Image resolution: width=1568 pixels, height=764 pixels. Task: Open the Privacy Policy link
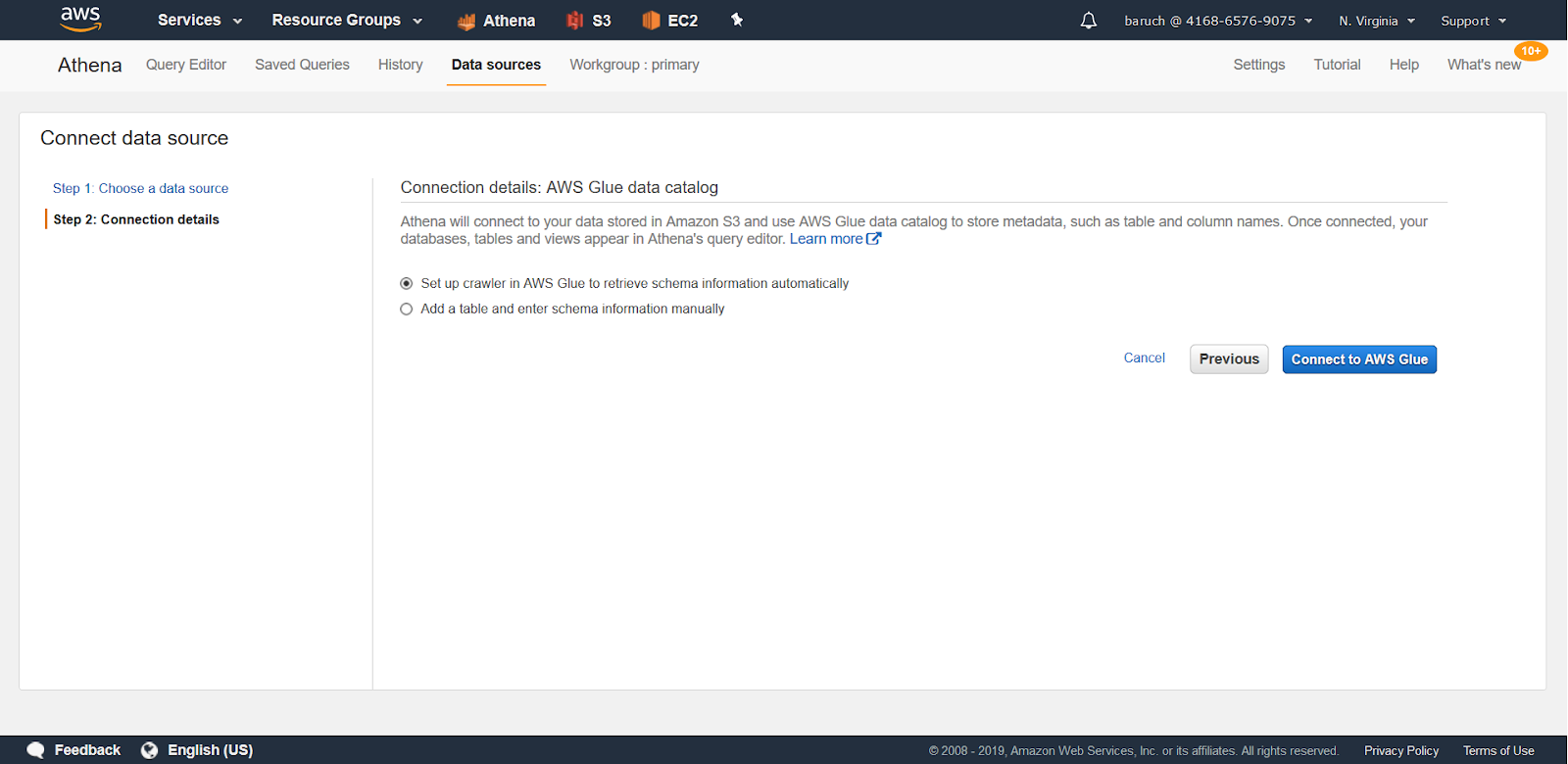1401,751
